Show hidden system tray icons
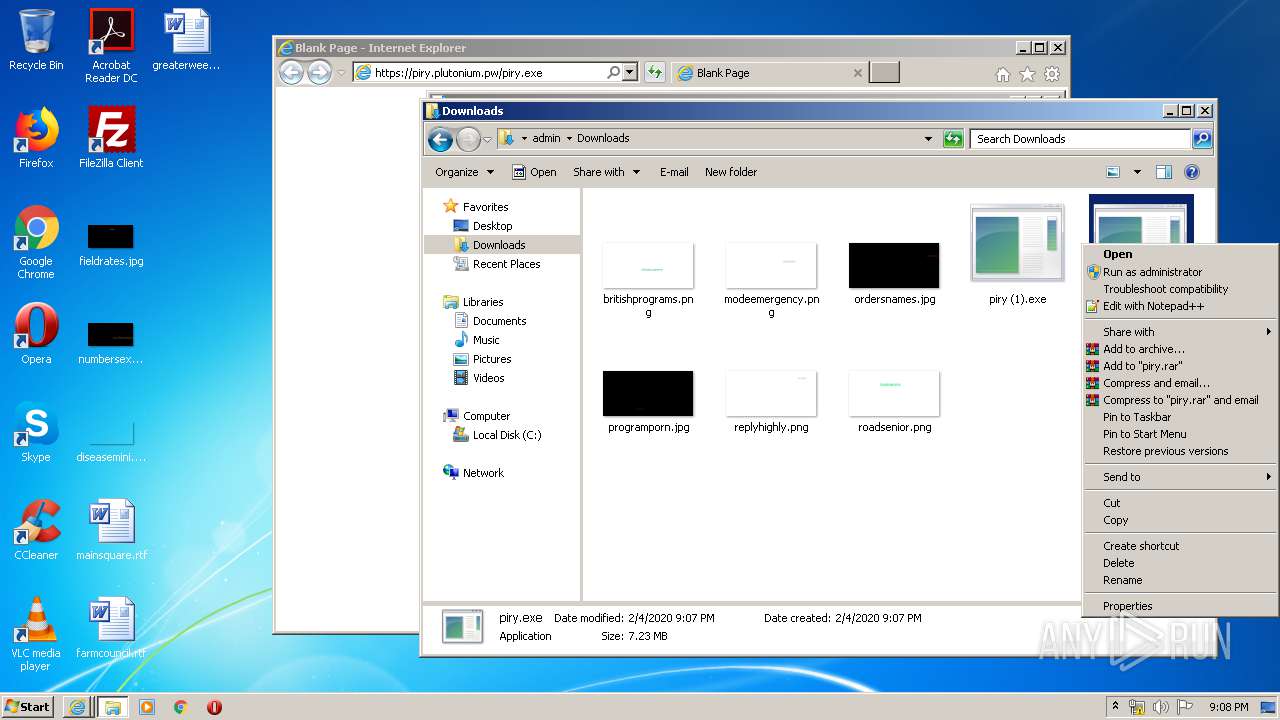This screenshot has height=720, width=1280. tap(1116, 707)
